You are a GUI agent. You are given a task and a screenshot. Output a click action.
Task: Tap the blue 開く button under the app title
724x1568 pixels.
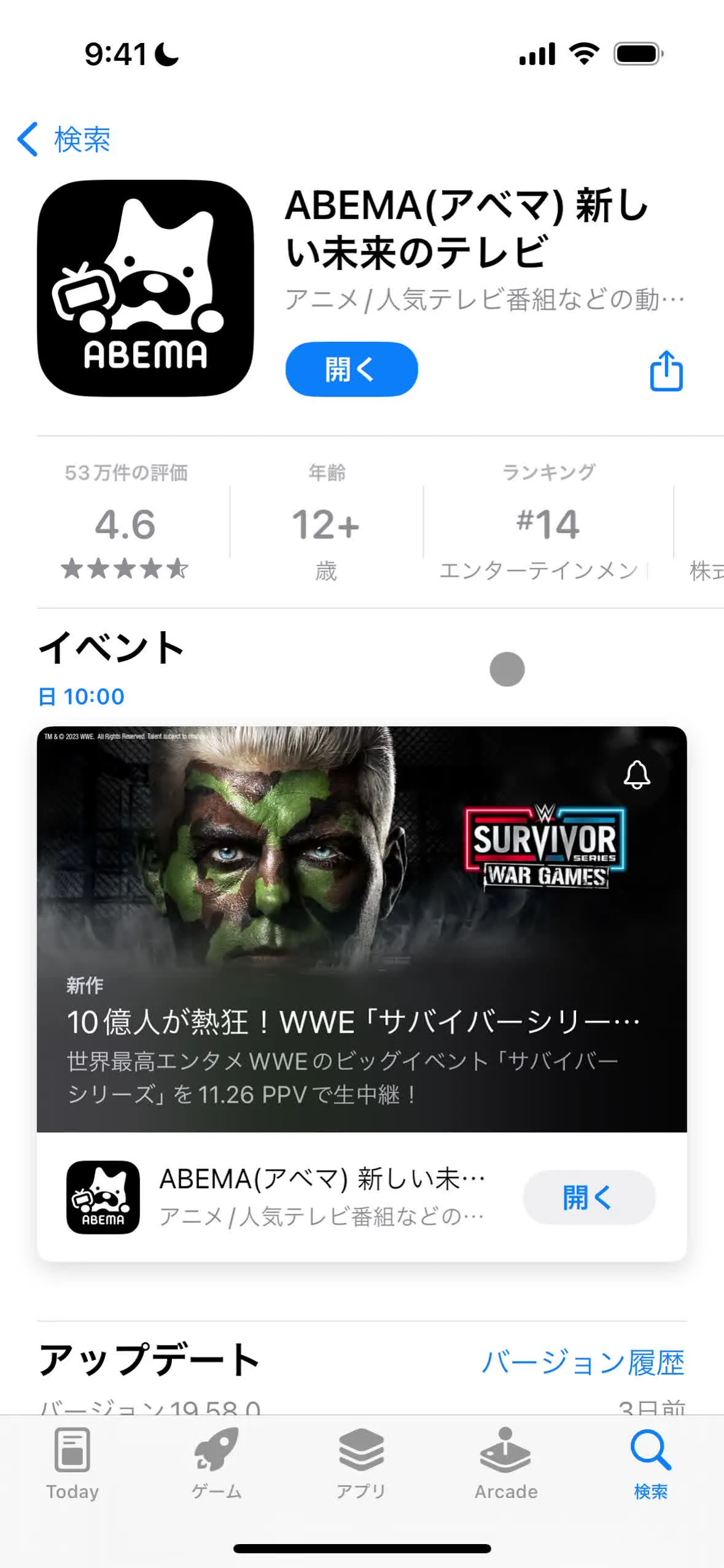point(351,369)
